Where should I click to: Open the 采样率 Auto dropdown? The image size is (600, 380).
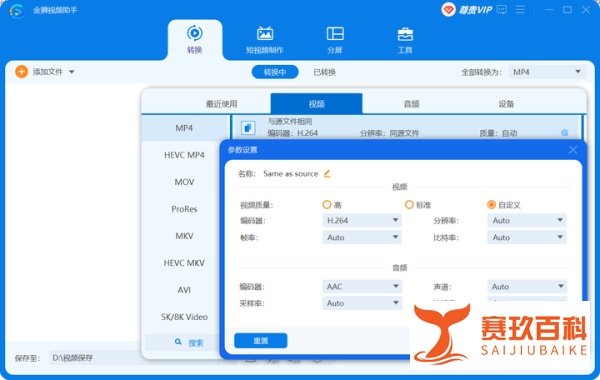coord(362,303)
